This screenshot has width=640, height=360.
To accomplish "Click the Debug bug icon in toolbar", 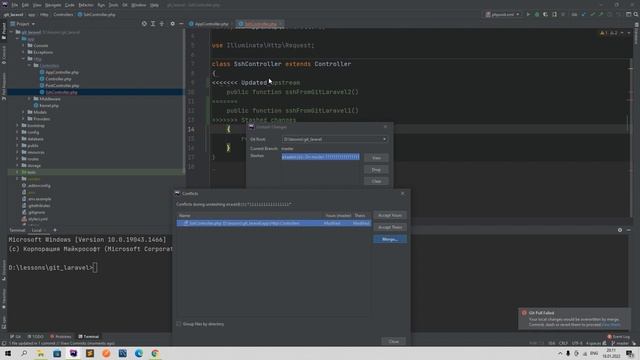I will [x=537, y=14].
